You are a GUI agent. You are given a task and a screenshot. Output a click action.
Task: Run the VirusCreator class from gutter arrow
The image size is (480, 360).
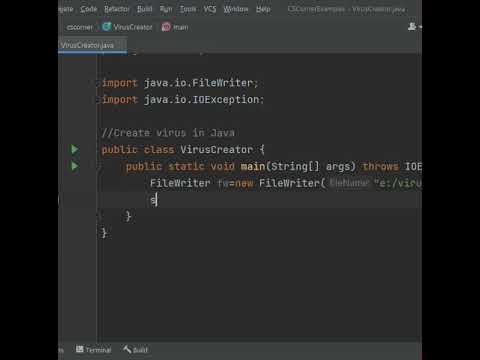74,149
